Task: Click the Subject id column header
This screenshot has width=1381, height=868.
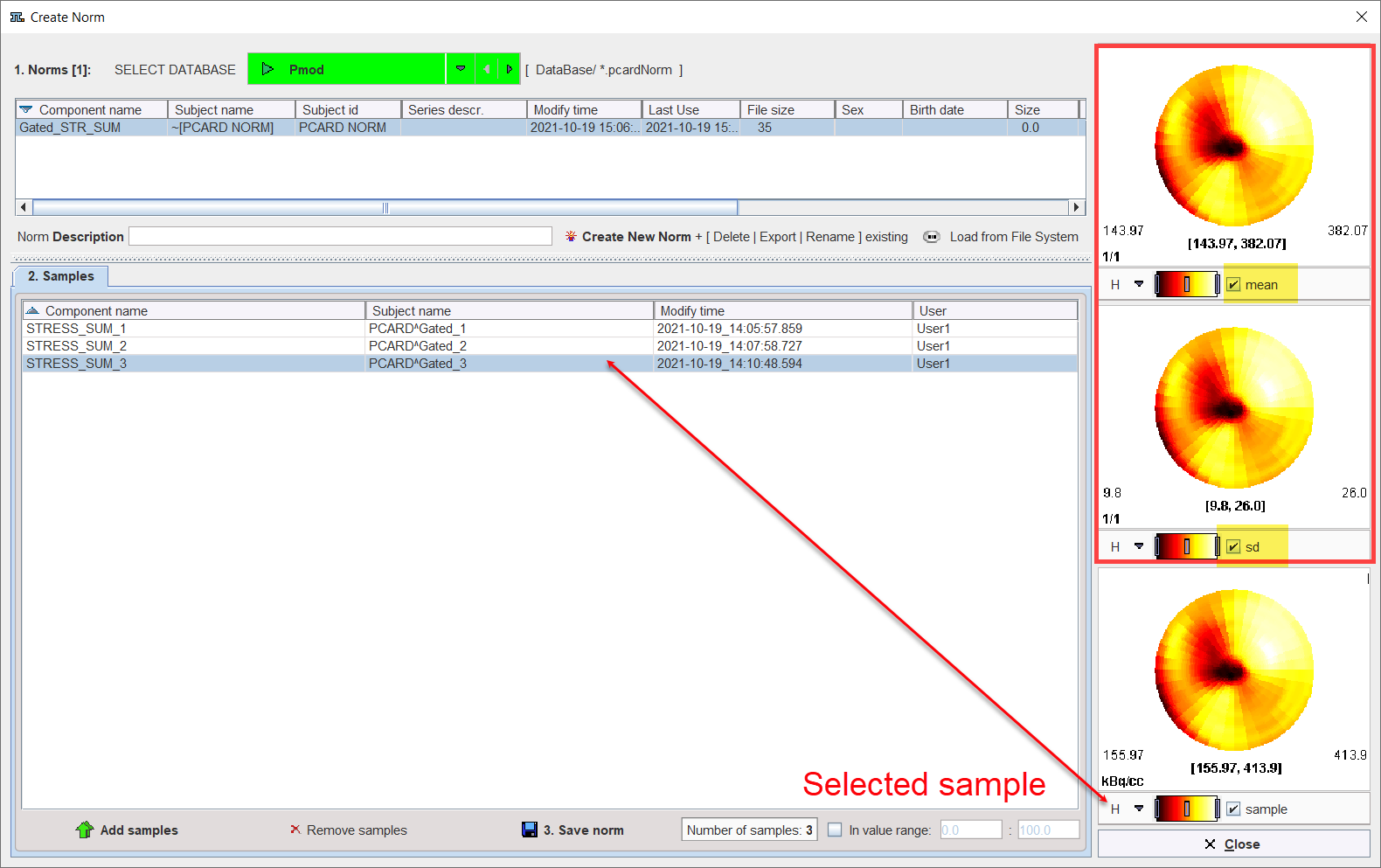Action: pyautogui.click(x=349, y=109)
